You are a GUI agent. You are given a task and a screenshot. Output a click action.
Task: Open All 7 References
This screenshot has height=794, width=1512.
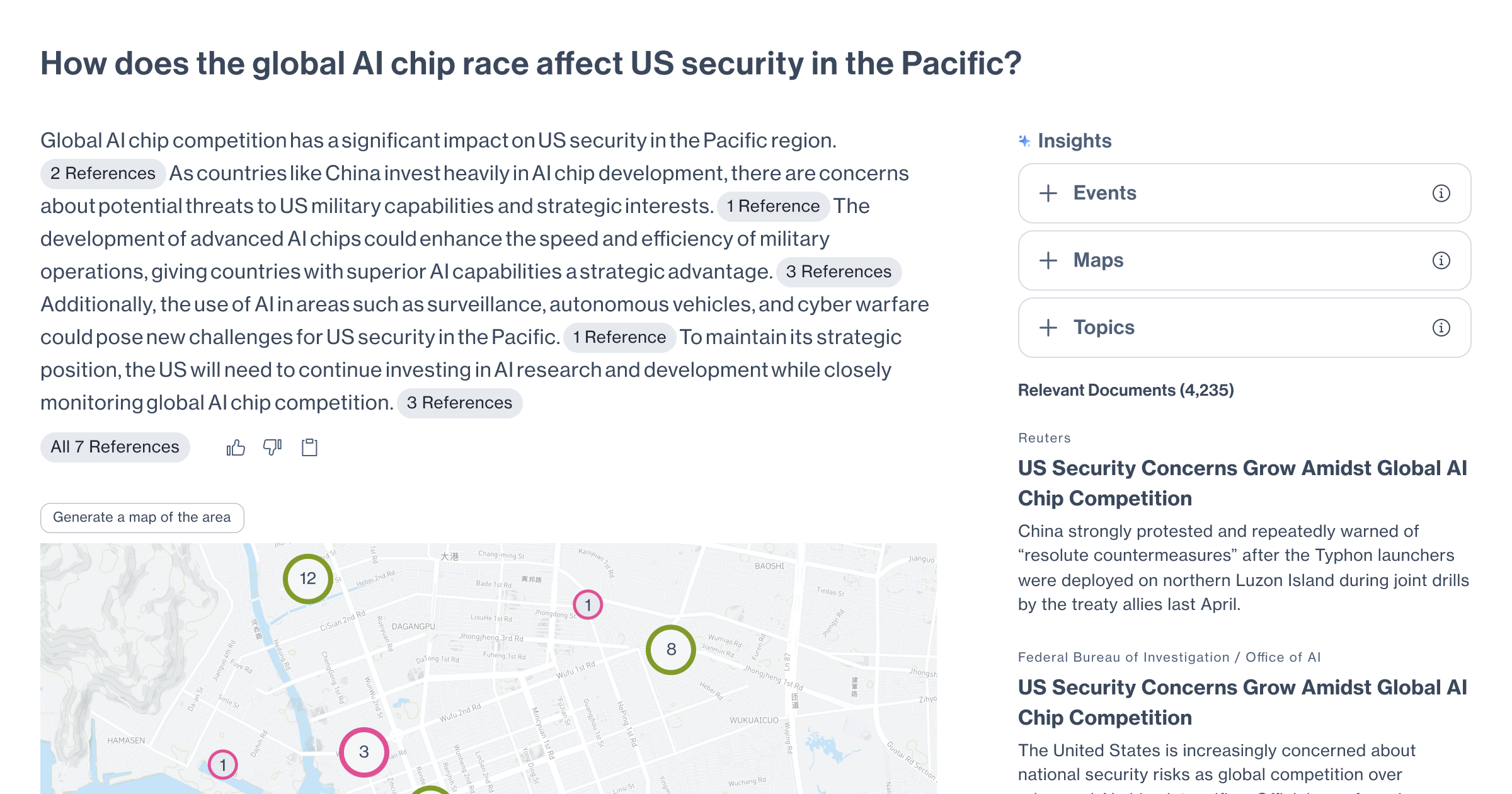click(x=115, y=447)
